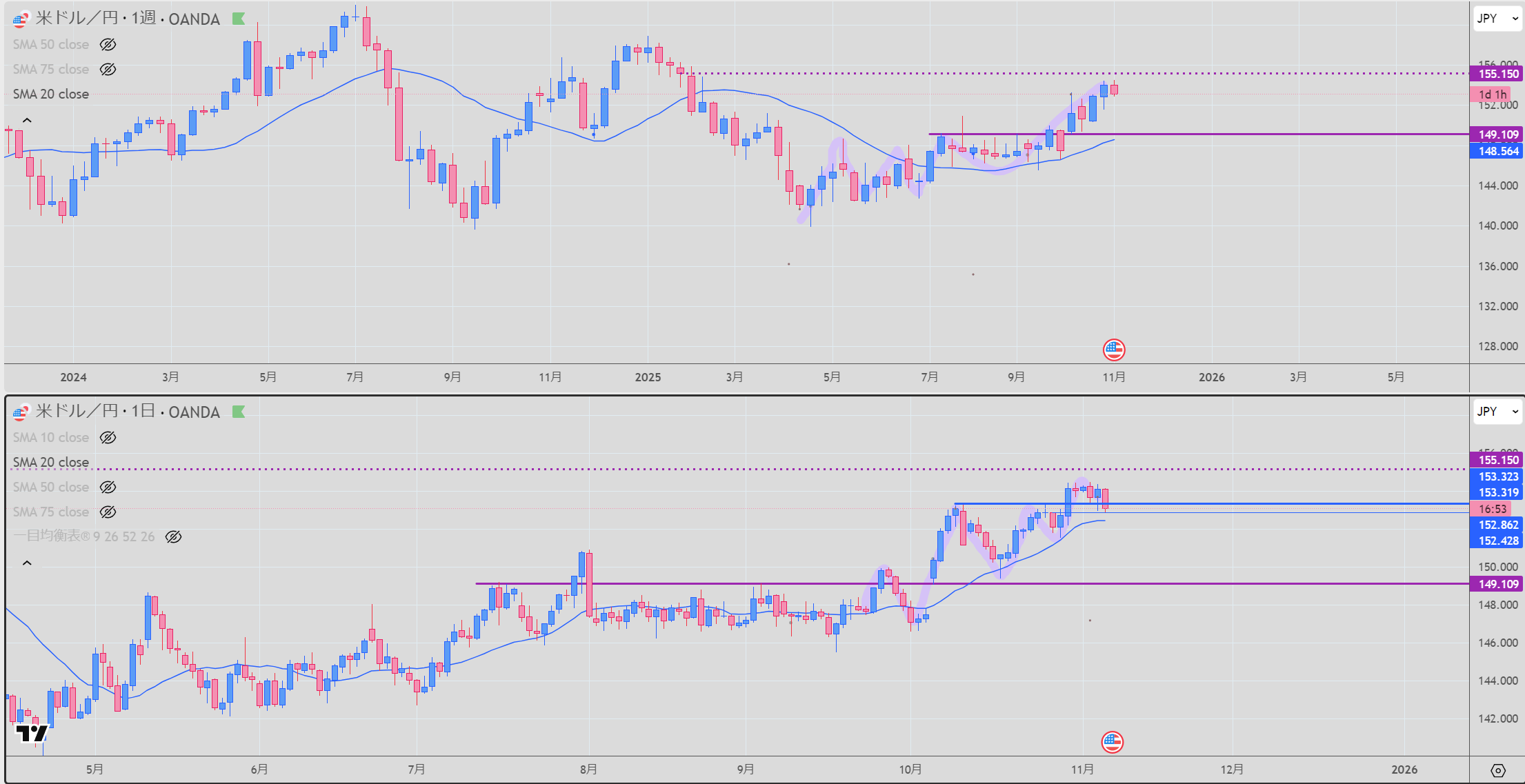
Task: Select SMA 20 close legend on weekly chart
Action: click(51, 94)
